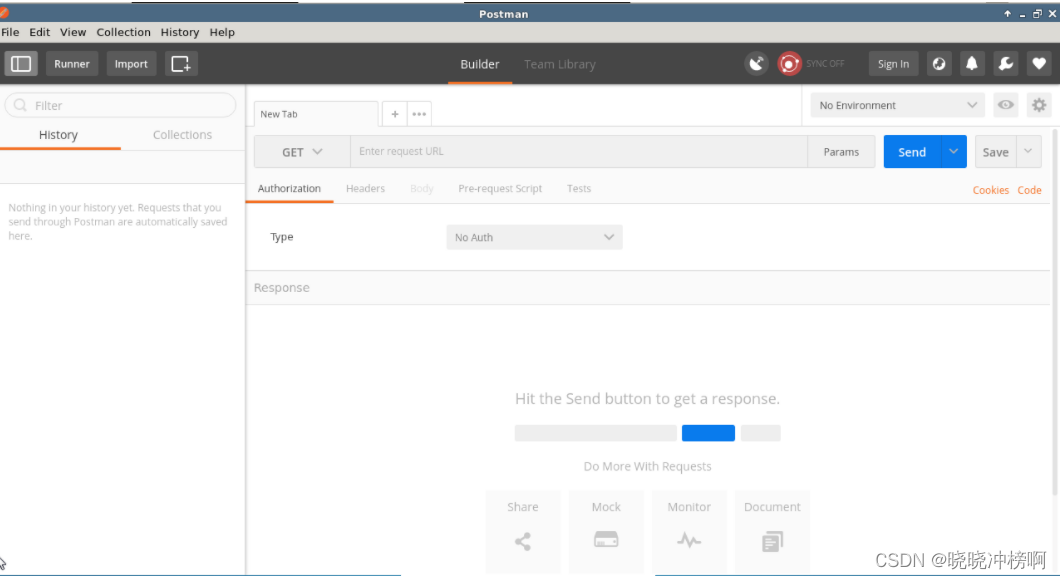Viewport: 1062px width, 579px height.
Task: Focus the Filter input field
Action: [x=121, y=105]
